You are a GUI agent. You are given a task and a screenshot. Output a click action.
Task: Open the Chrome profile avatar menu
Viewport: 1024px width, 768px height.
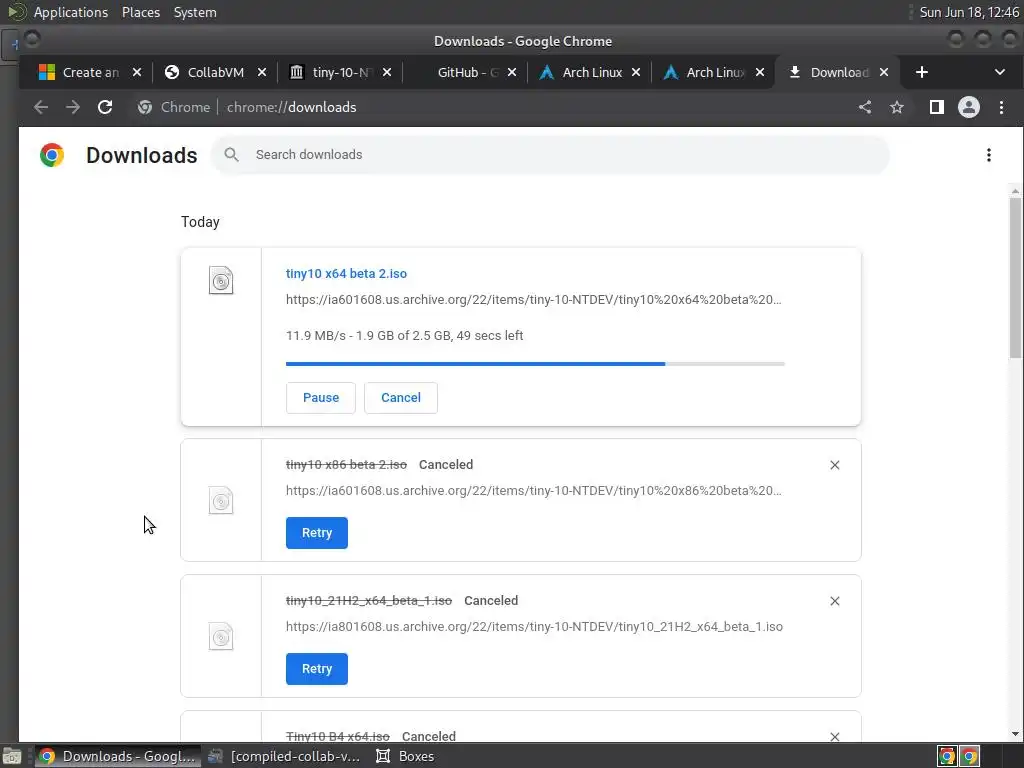(x=968, y=107)
